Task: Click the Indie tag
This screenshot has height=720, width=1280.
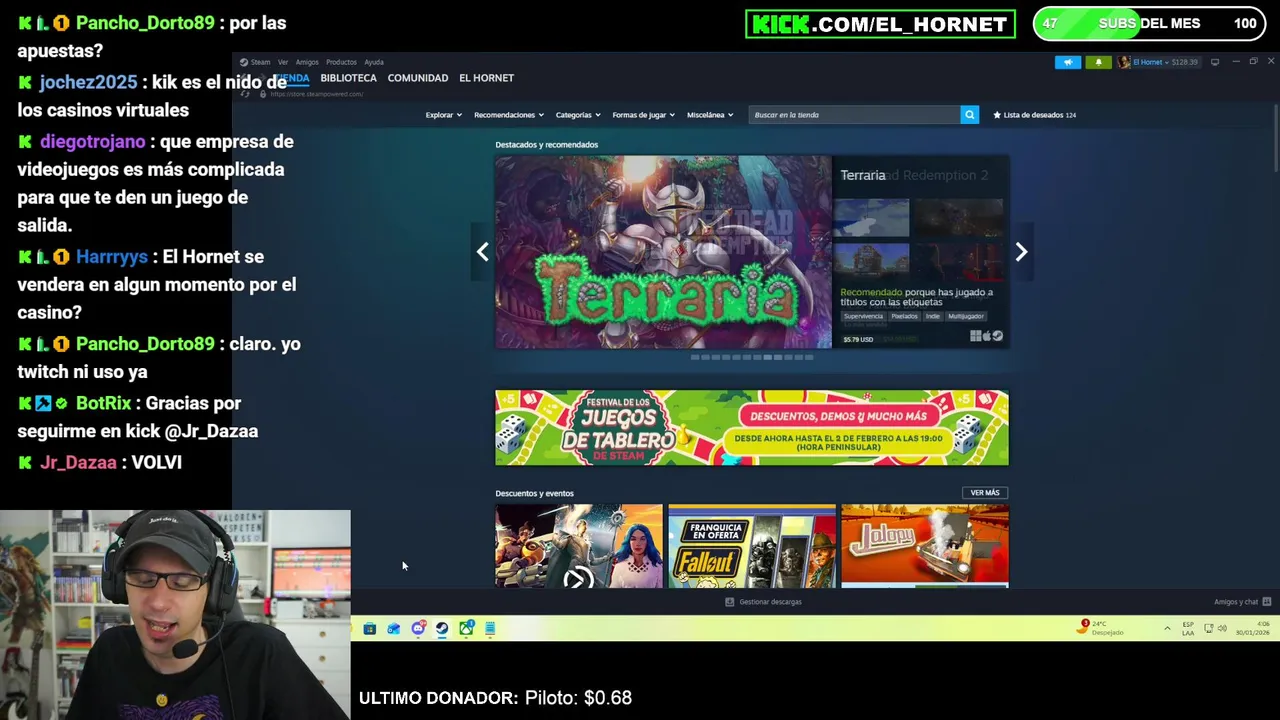Action: click(x=933, y=316)
